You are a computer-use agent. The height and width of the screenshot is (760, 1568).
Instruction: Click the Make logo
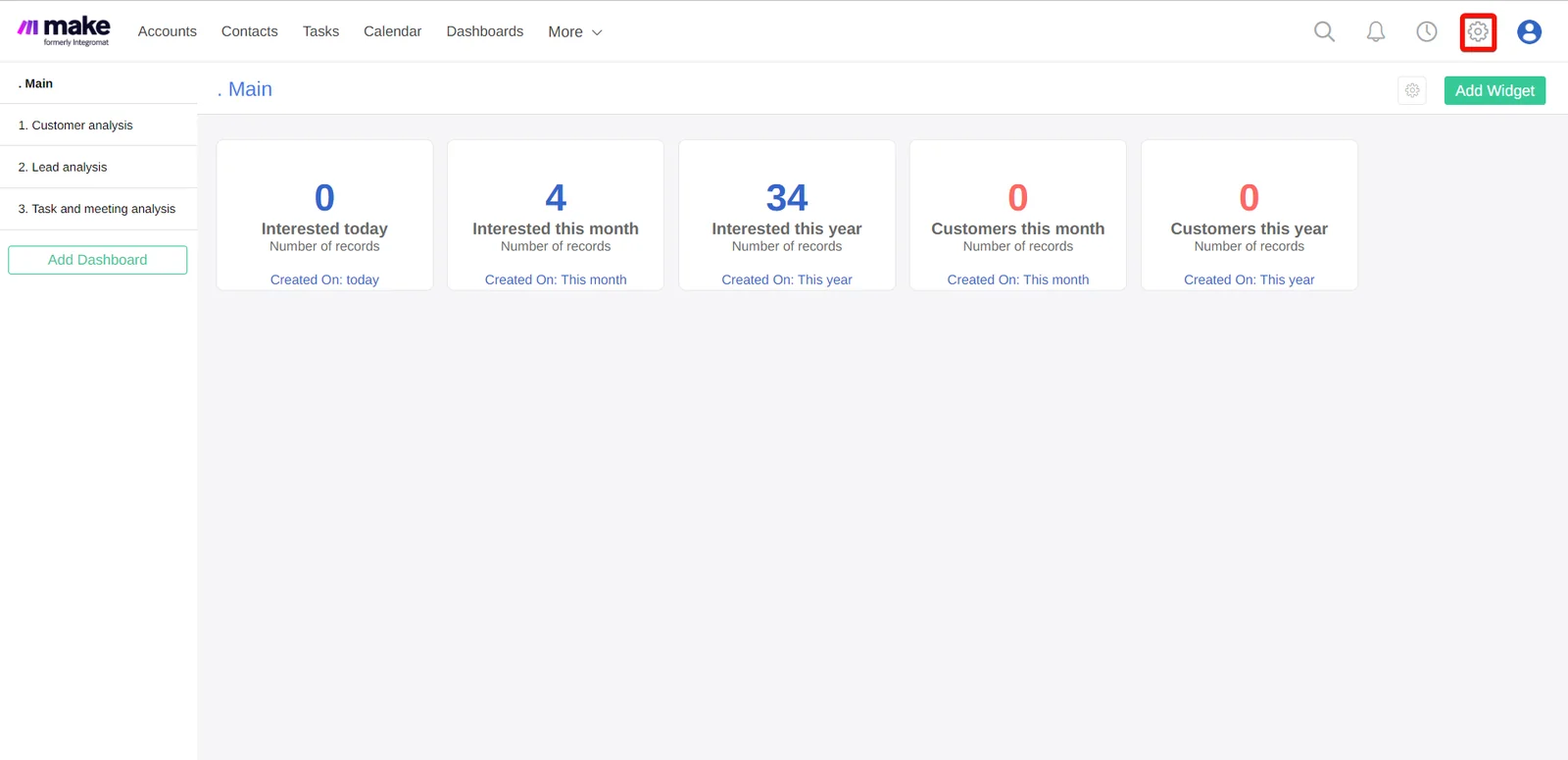click(x=65, y=30)
